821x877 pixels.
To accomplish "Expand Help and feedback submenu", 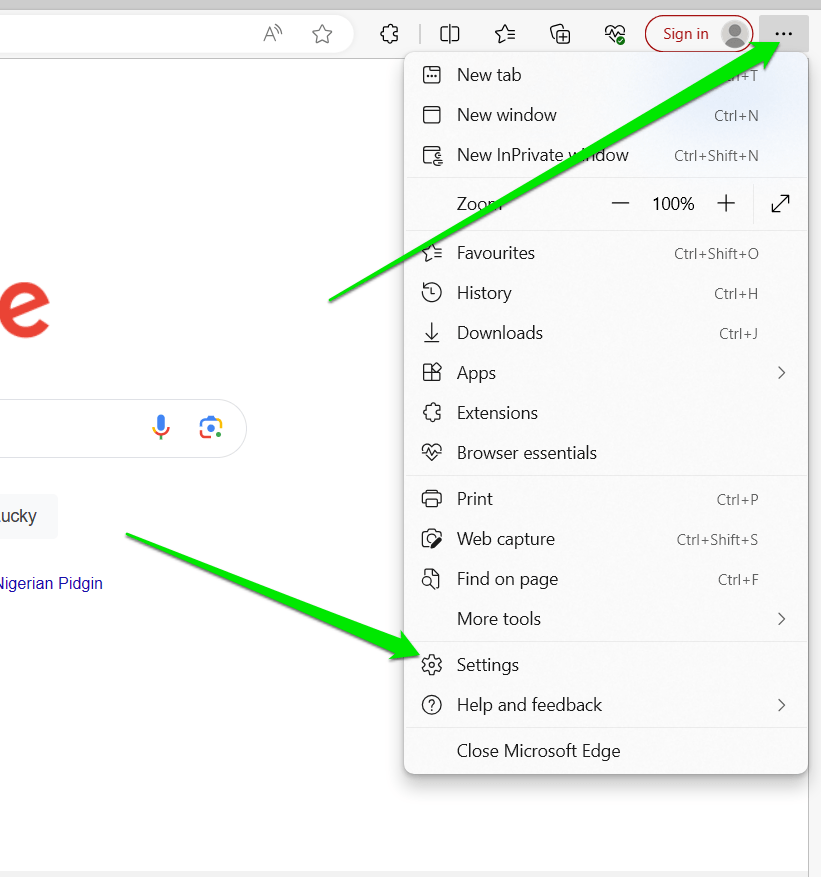I will point(606,705).
